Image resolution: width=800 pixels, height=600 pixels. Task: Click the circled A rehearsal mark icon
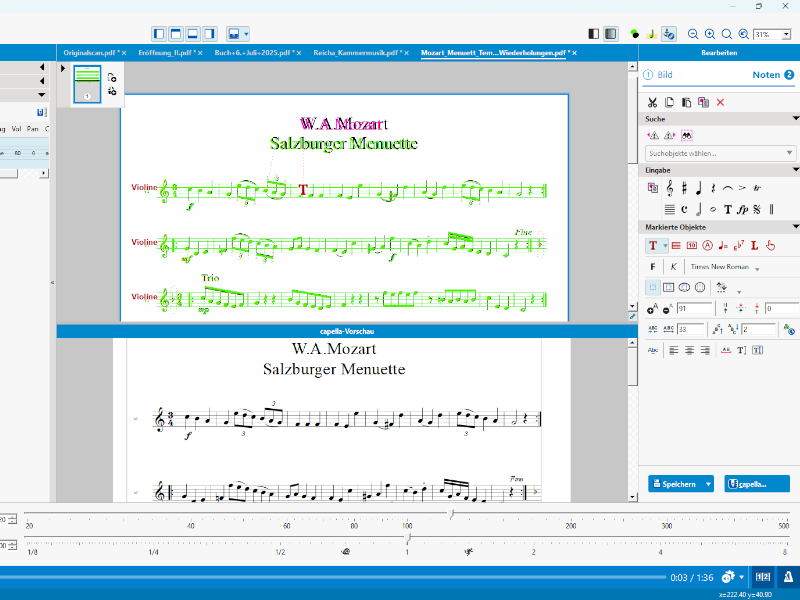707,245
